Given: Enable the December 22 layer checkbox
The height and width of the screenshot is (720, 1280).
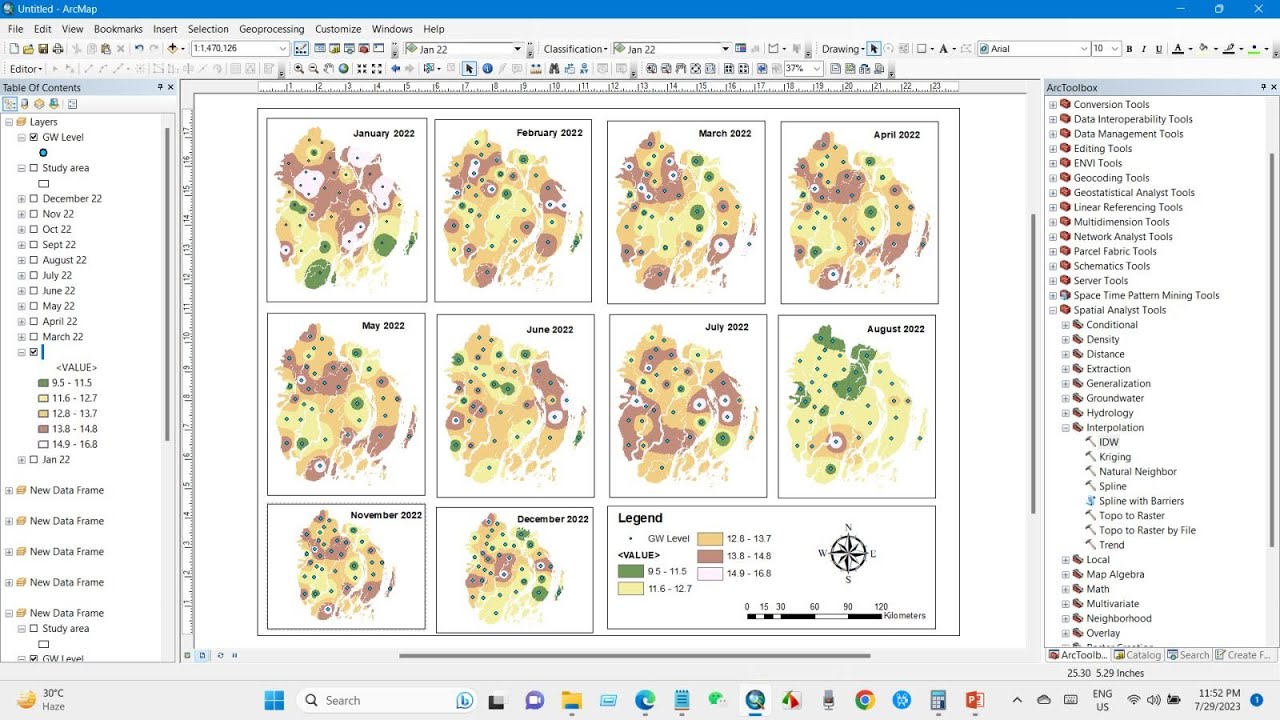Looking at the screenshot, I should pos(34,199).
